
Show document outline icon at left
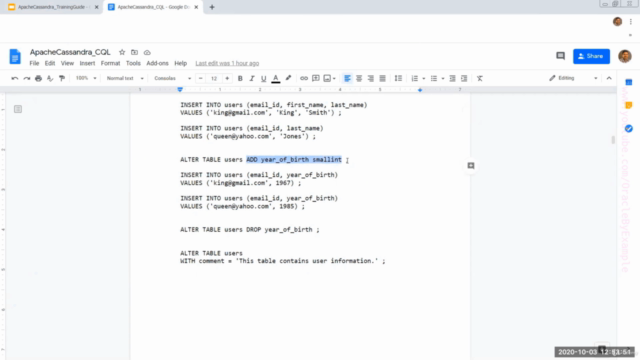[x=18, y=109]
